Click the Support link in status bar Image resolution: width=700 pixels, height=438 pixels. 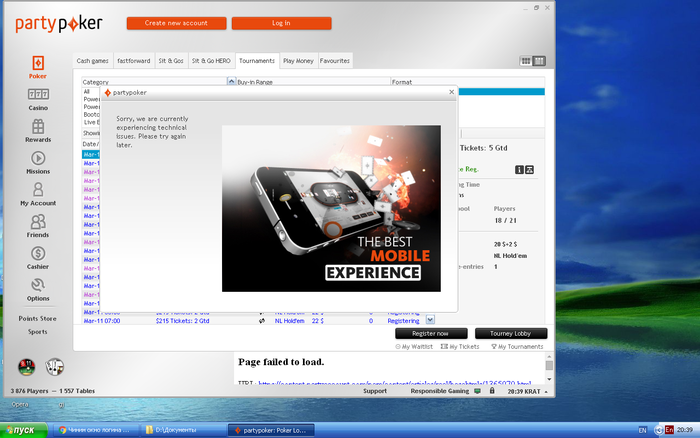point(375,391)
